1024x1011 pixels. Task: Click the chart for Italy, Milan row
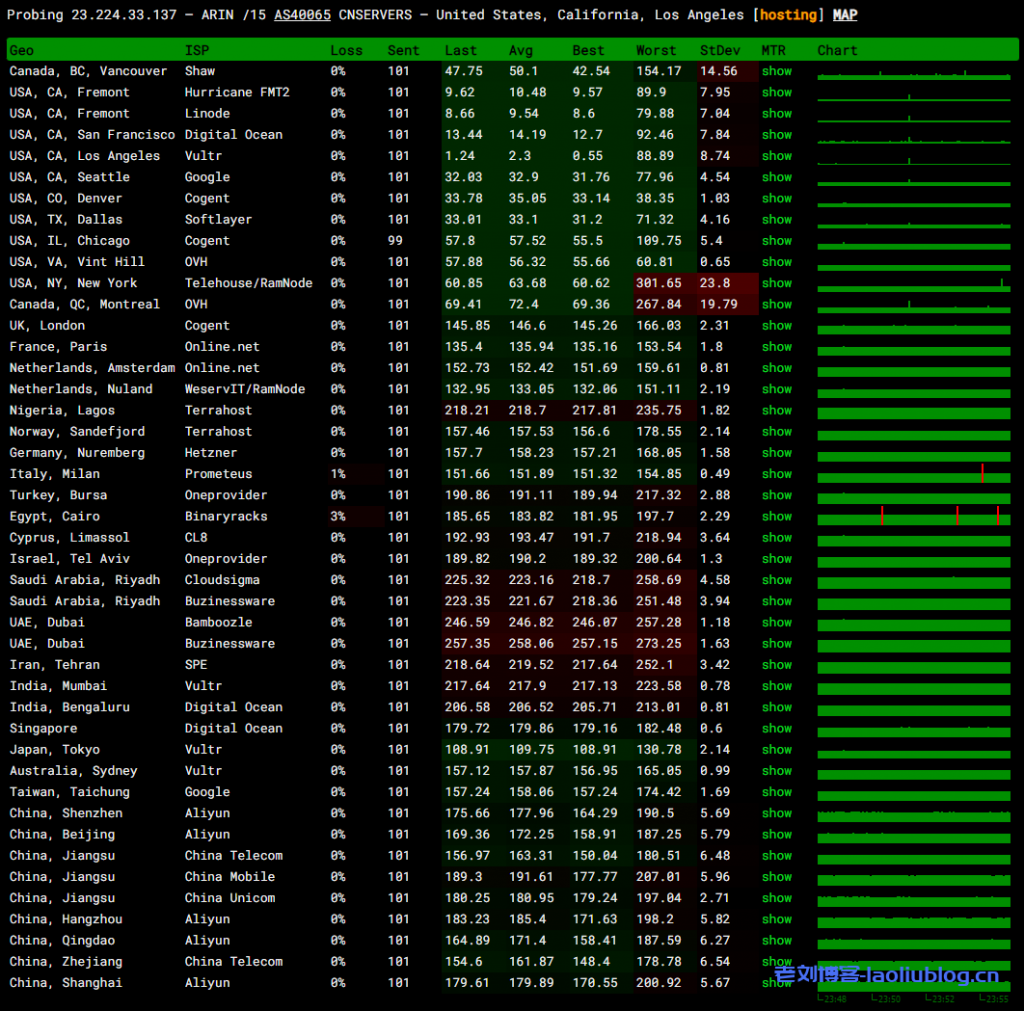point(913,475)
